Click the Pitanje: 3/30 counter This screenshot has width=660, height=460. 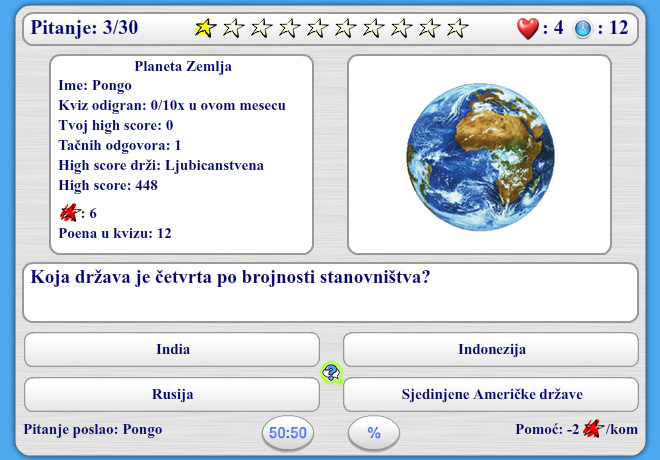click(84, 28)
